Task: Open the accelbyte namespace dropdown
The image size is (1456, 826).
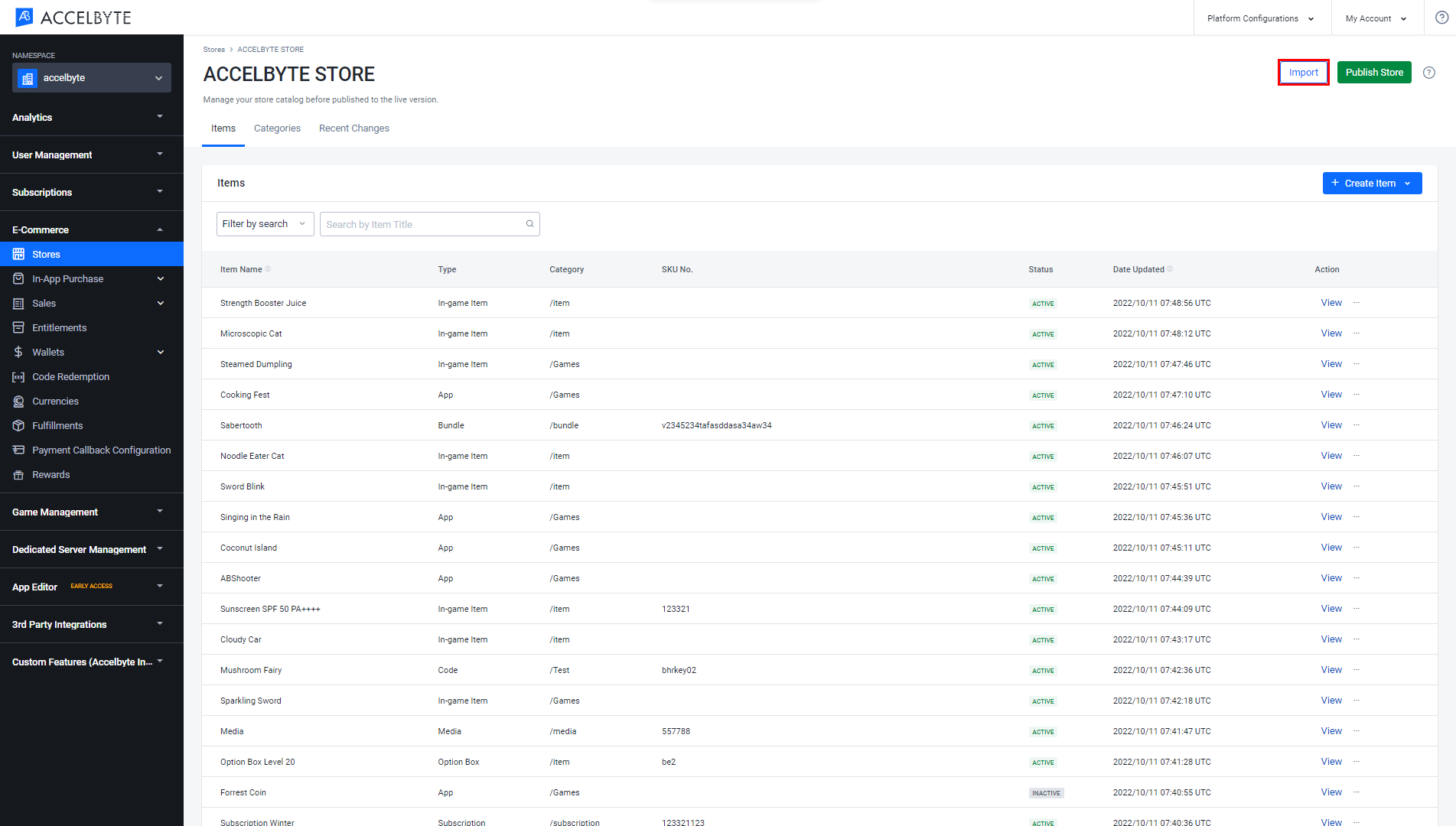Action: coord(92,78)
